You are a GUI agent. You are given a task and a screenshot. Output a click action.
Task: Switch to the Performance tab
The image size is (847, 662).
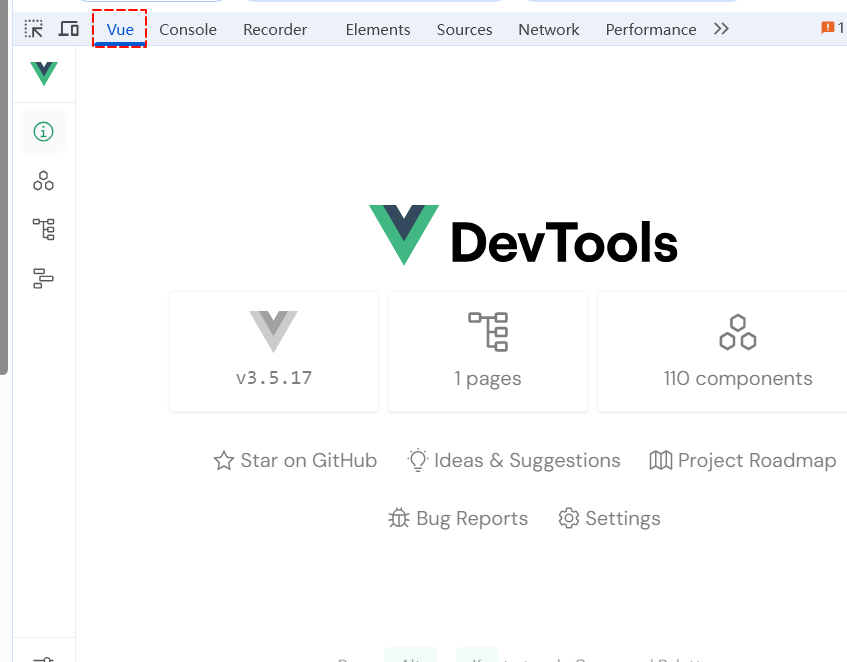(651, 29)
